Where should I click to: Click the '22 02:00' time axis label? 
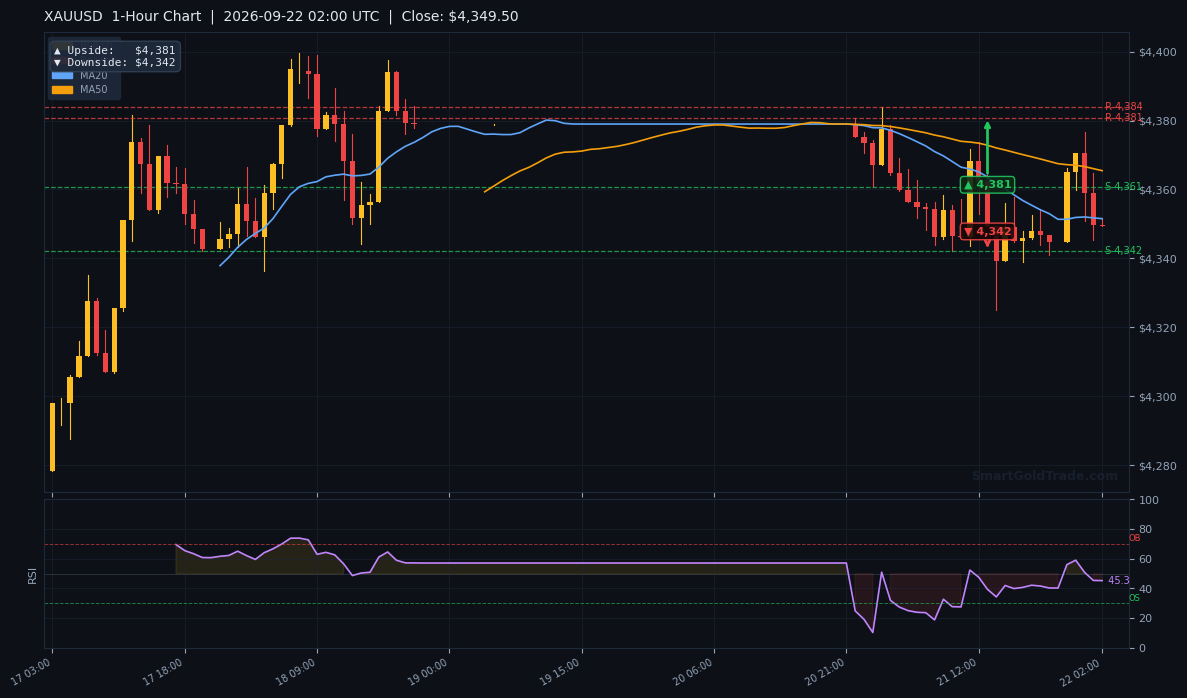(x=1081, y=672)
